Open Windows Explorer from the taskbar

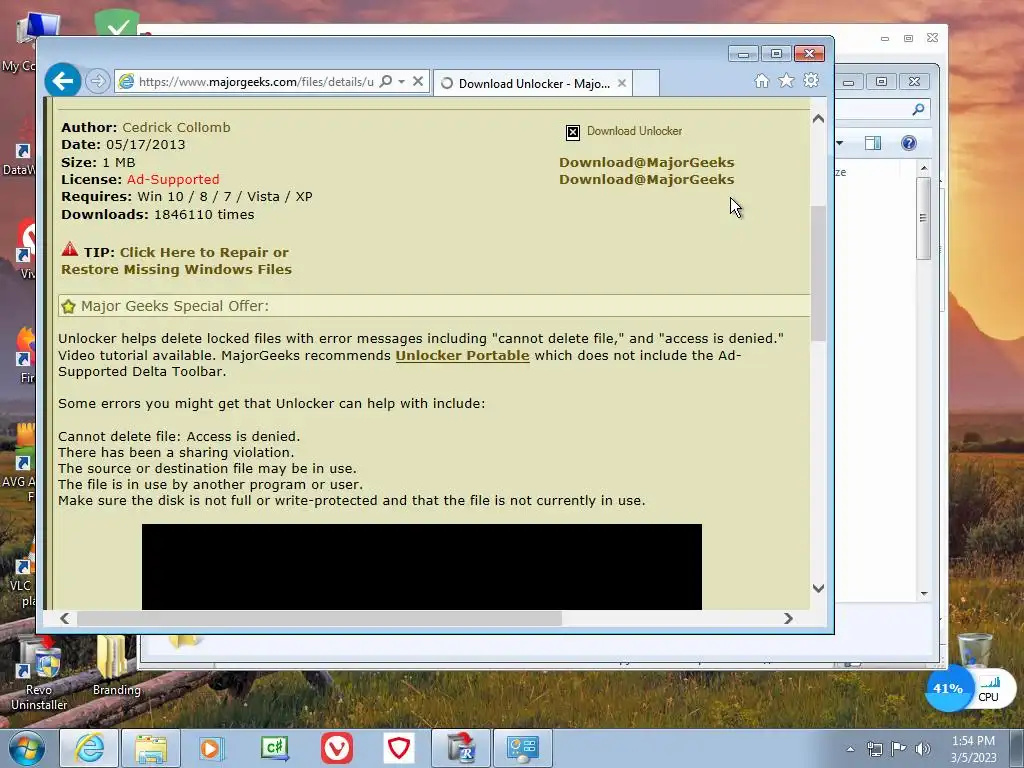point(151,748)
